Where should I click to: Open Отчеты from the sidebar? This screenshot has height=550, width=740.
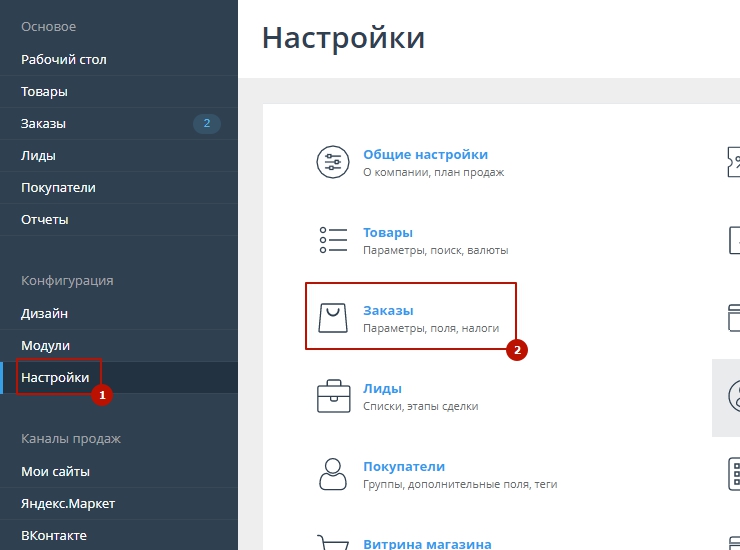45,220
